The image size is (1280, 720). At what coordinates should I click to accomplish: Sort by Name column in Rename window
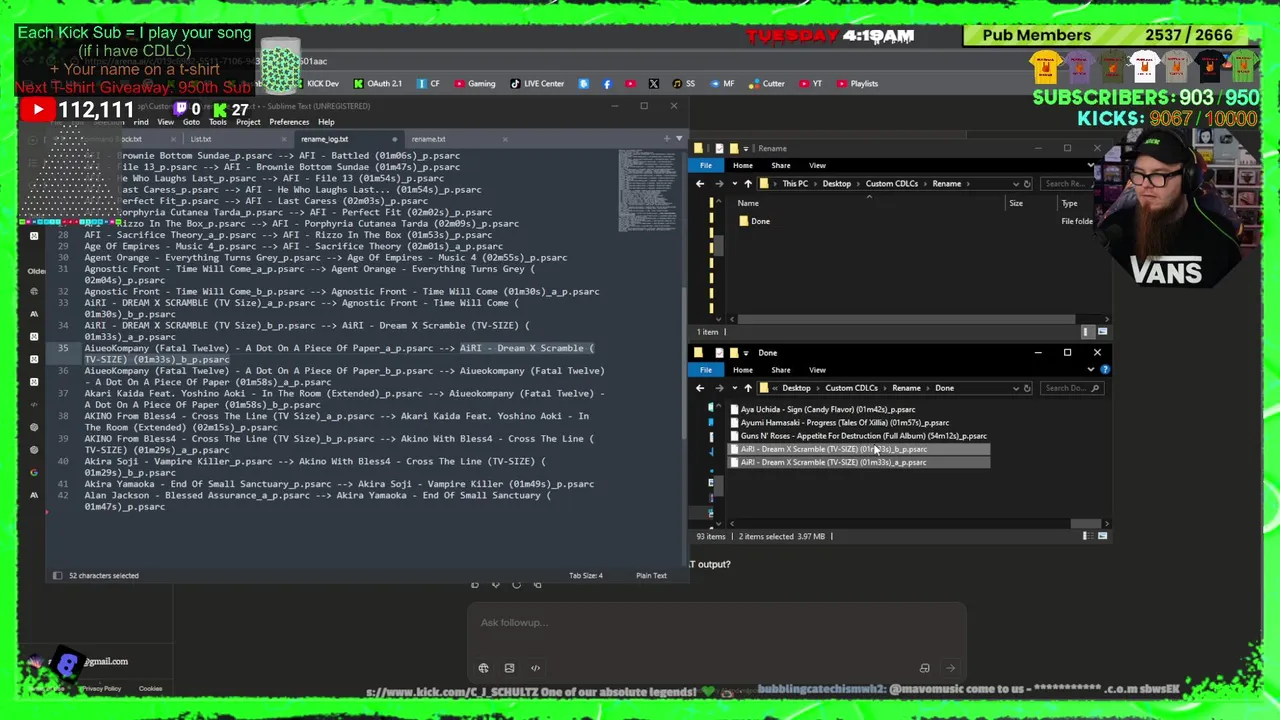click(x=748, y=204)
